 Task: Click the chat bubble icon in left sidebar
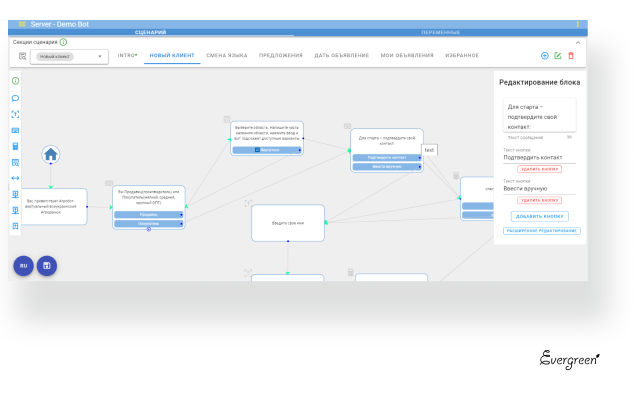[x=15, y=98]
